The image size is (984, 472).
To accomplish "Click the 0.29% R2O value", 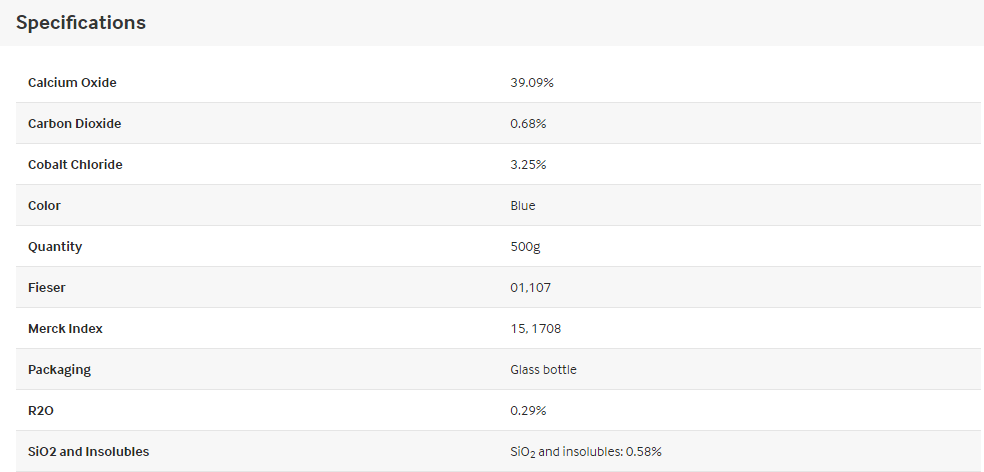I will (528, 410).
